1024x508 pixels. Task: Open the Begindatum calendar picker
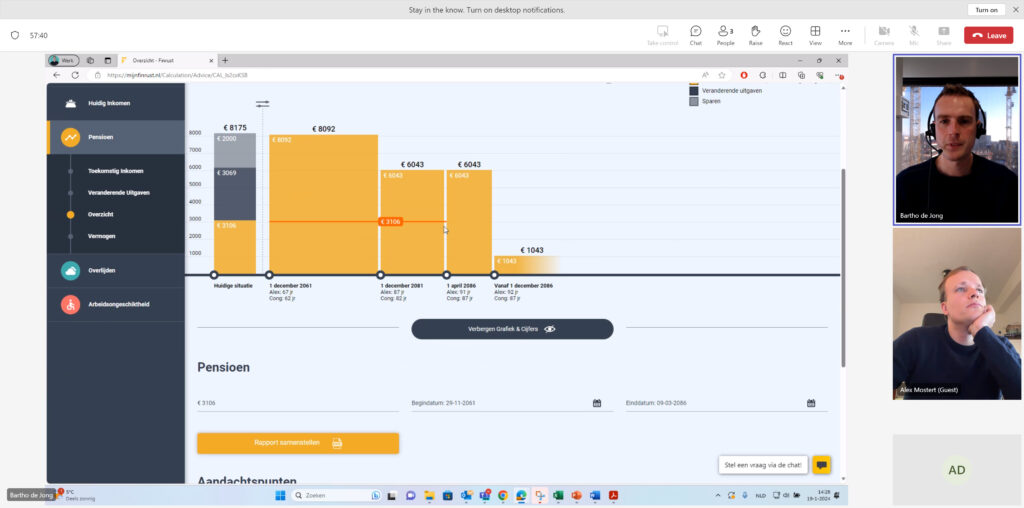pos(597,403)
